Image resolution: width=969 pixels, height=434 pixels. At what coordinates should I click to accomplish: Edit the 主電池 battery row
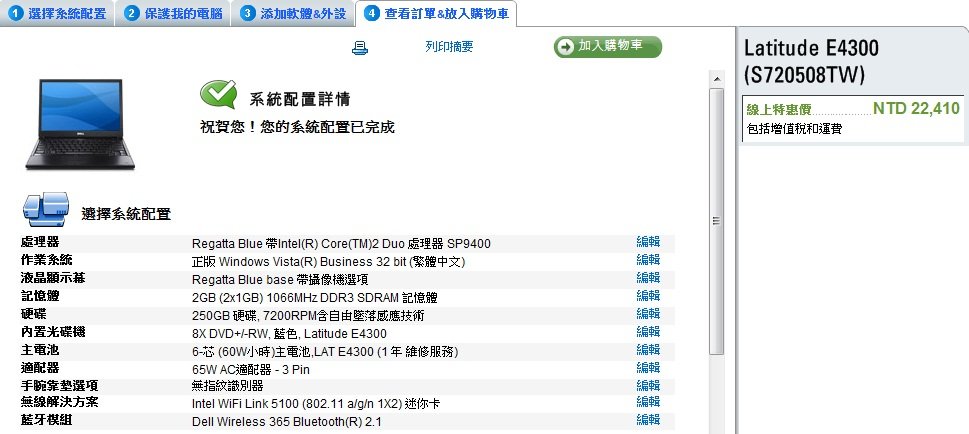click(x=648, y=350)
